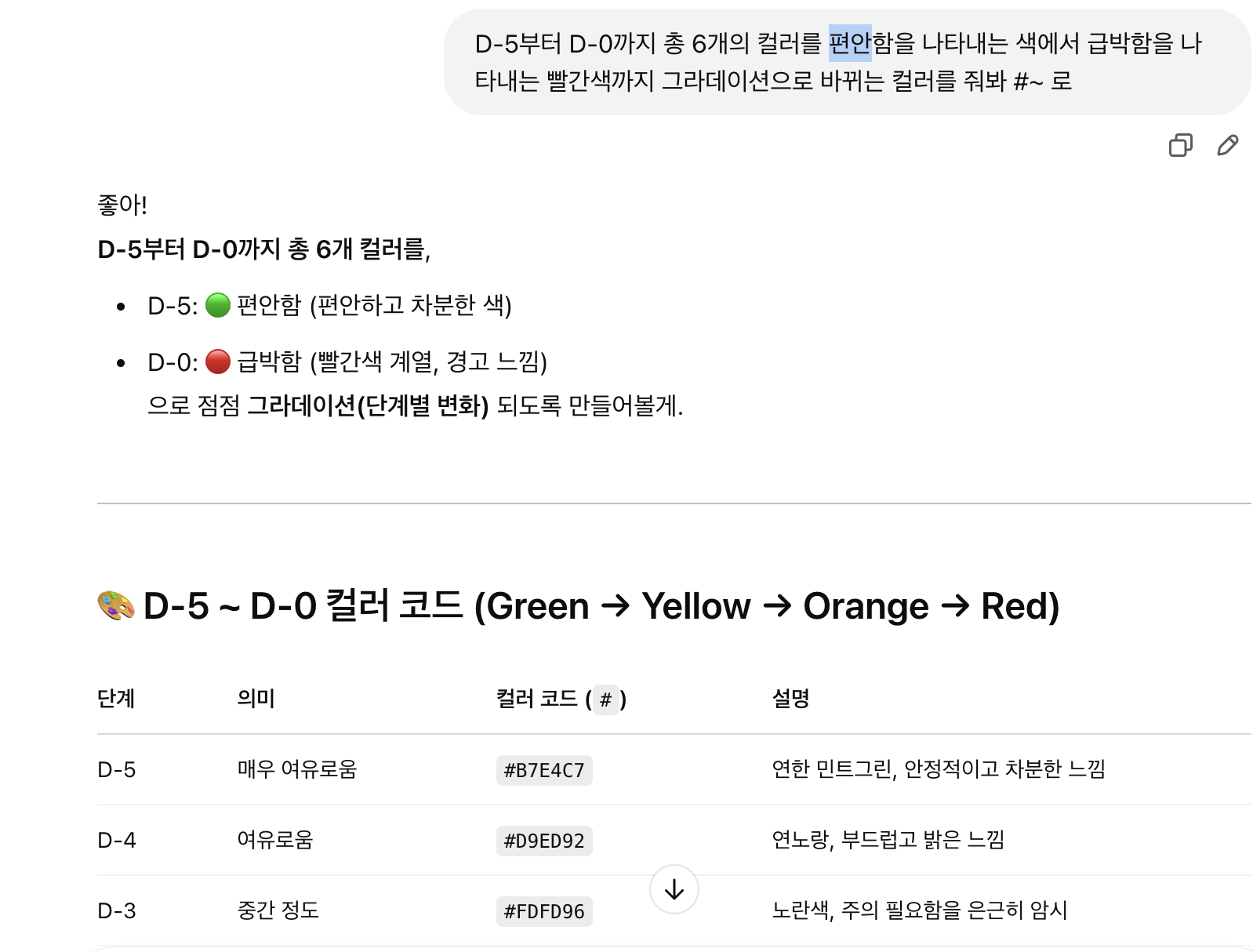The image size is (1253, 952).
Task: Select the #FDFD96 color code
Action: (544, 911)
